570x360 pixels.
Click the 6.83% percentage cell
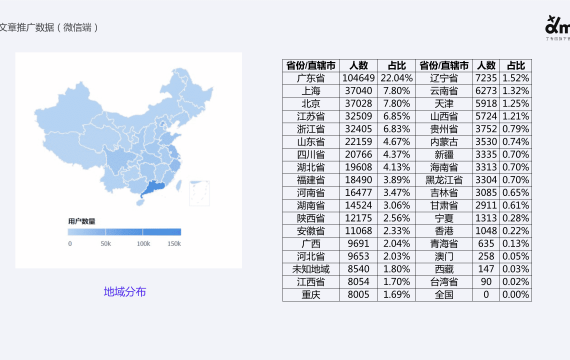396,129
